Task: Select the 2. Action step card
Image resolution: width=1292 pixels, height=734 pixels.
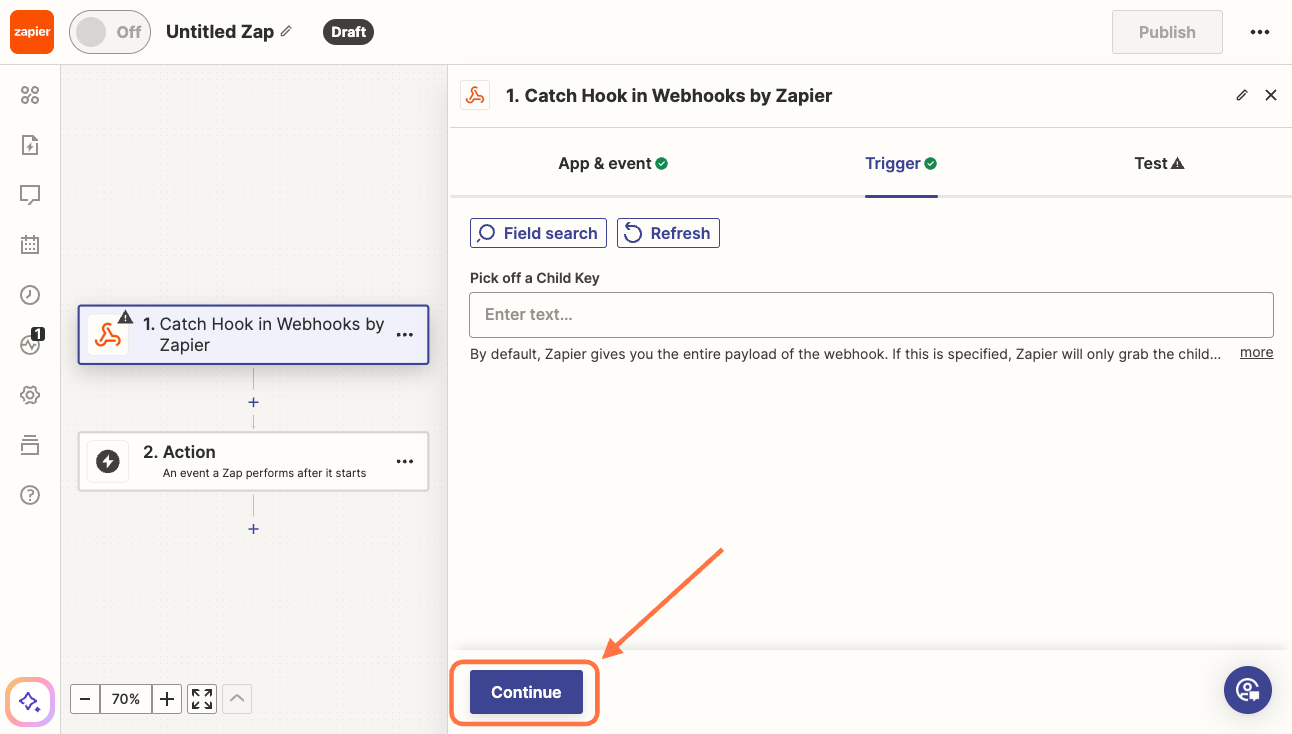Action: [x=254, y=461]
